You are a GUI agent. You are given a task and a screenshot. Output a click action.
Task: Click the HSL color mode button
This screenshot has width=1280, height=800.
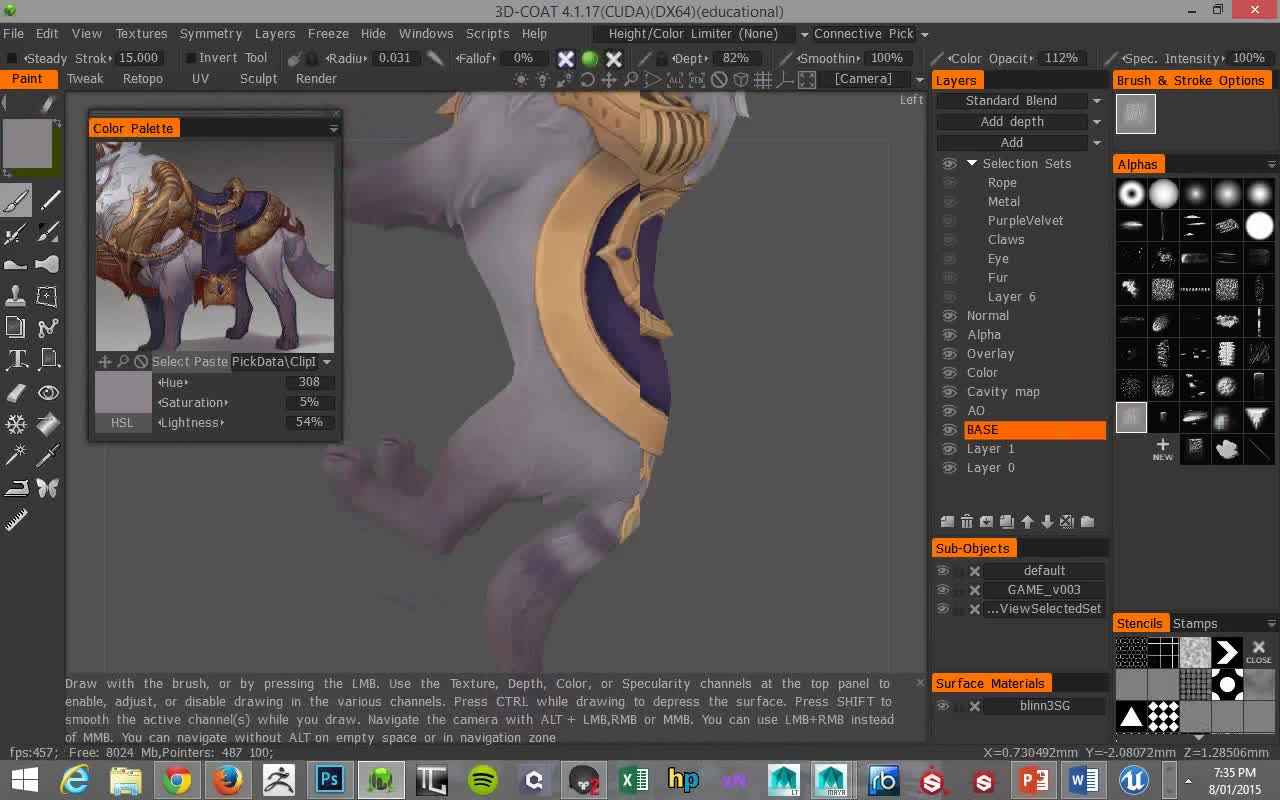point(122,423)
